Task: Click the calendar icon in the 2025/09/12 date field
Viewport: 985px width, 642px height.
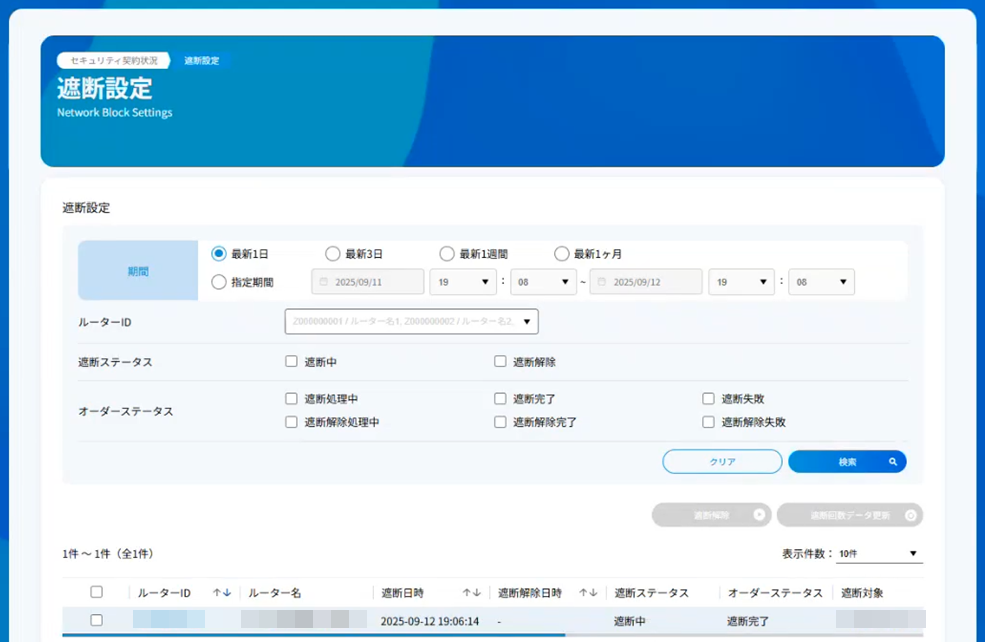Action: (602, 283)
